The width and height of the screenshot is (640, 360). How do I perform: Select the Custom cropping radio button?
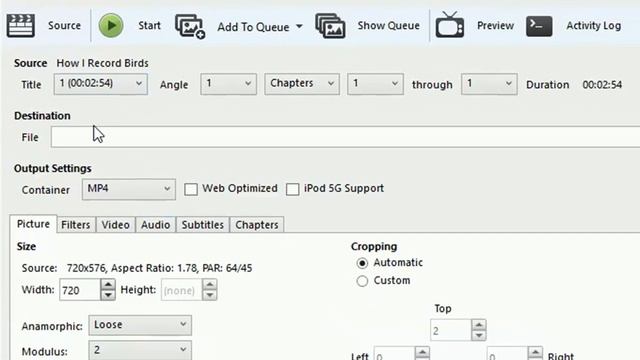click(x=362, y=281)
